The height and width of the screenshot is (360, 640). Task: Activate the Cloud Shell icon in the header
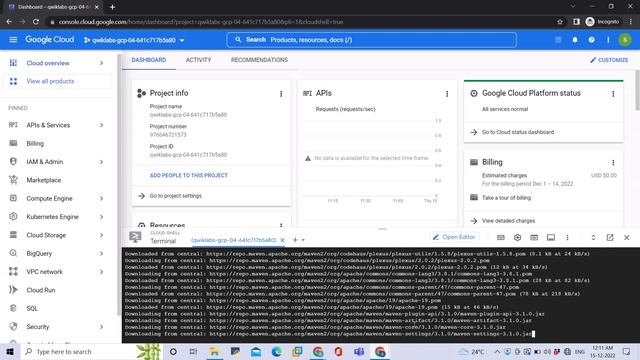click(x=558, y=40)
